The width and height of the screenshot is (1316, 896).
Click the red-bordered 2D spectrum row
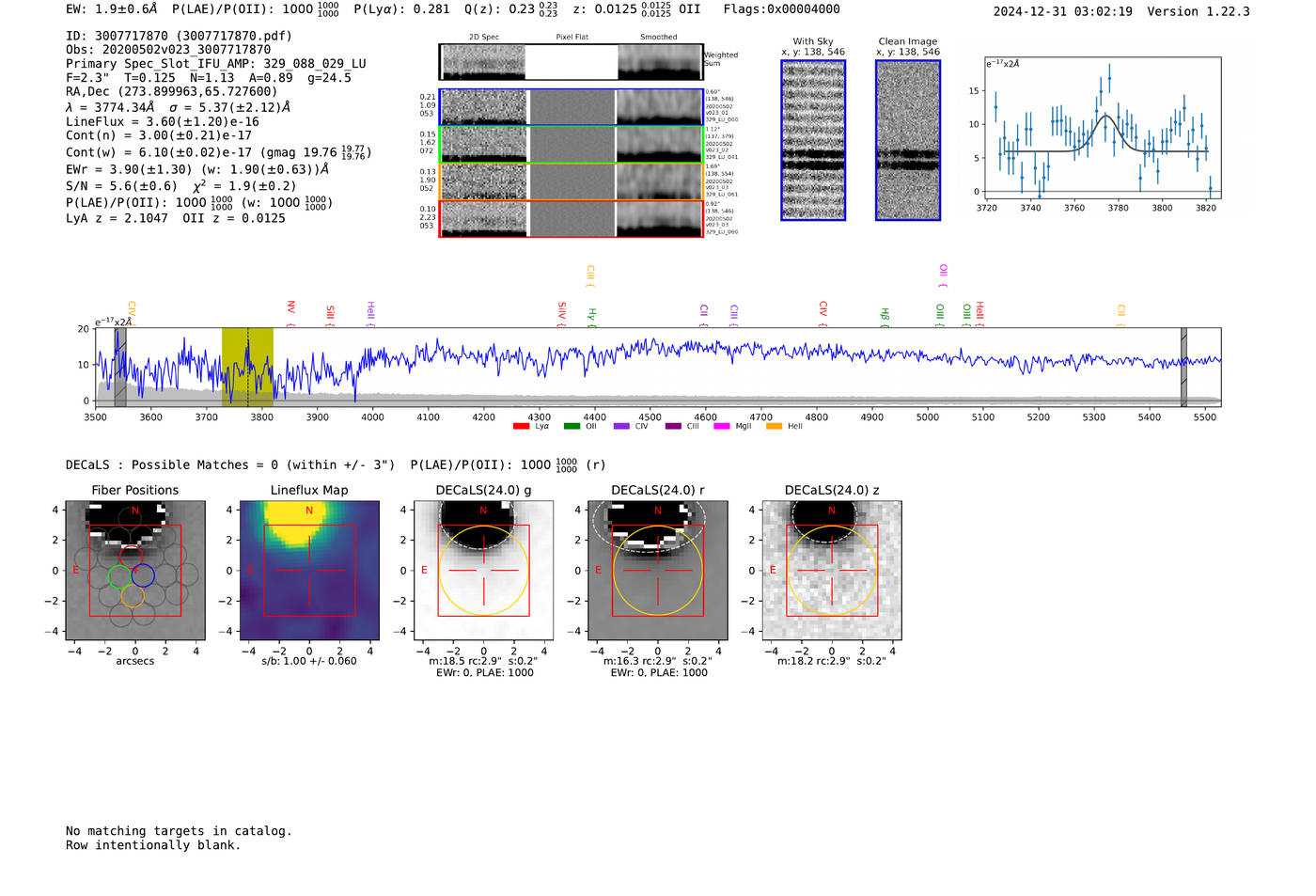pyautogui.click(x=572, y=219)
